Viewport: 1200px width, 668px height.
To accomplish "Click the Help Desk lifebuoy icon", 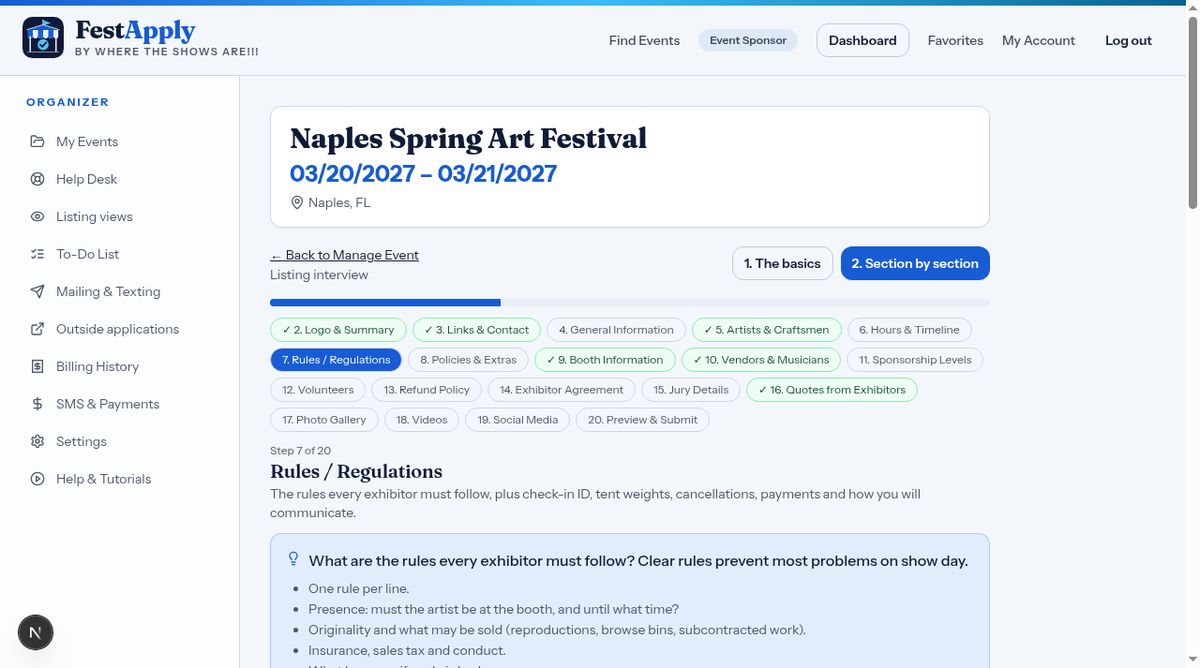I will pyautogui.click(x=37, y=179).
